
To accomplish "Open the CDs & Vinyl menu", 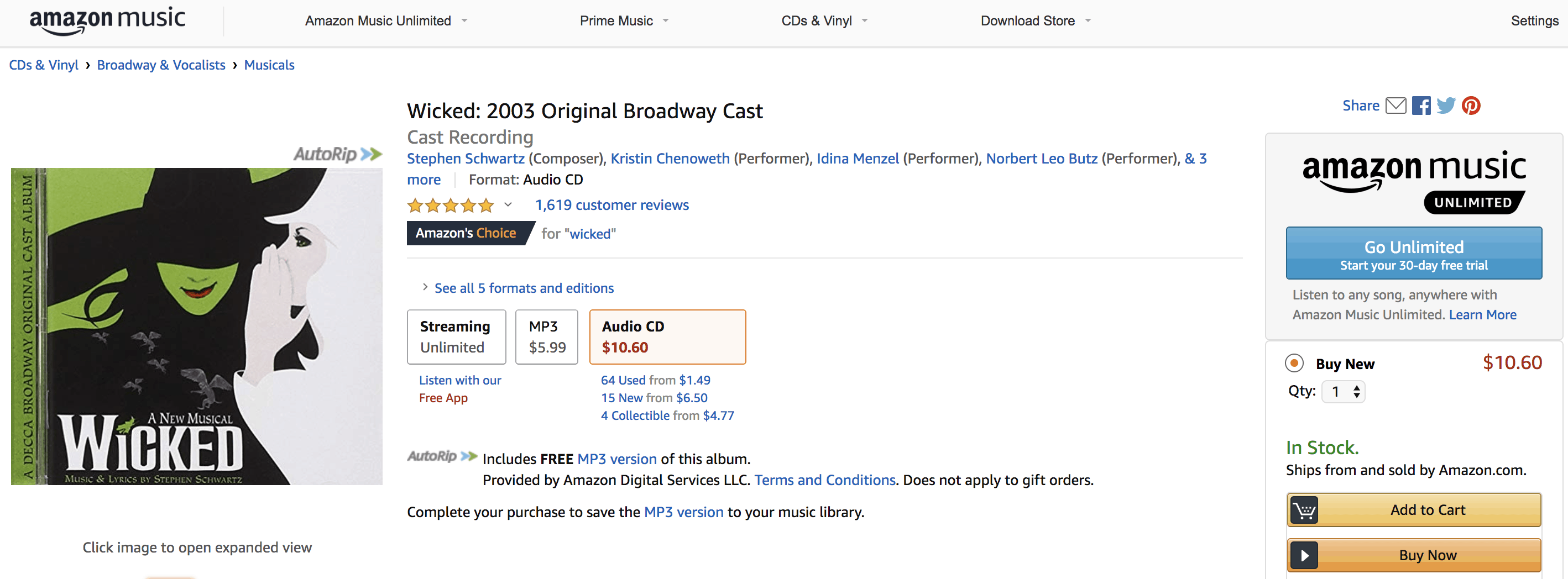I will [x=824, y=20].
